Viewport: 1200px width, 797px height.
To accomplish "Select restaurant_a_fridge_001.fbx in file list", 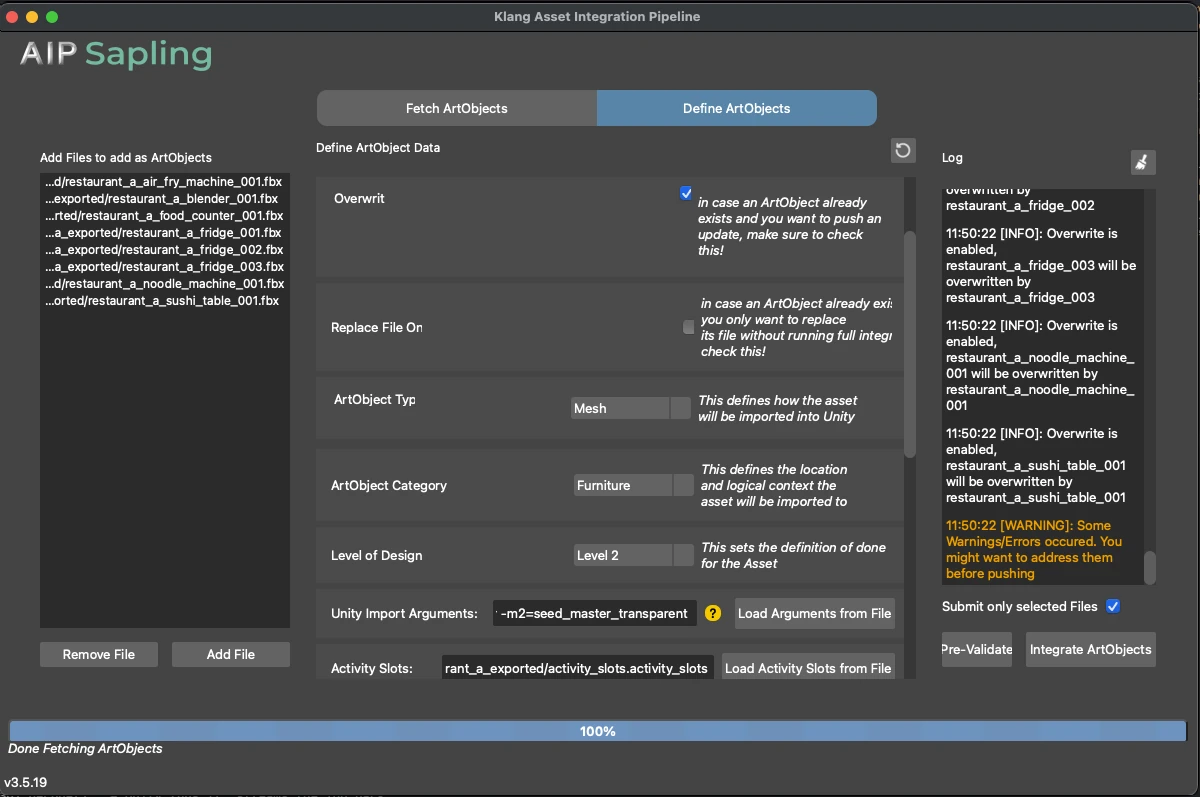I will click(x=165, y=233).
